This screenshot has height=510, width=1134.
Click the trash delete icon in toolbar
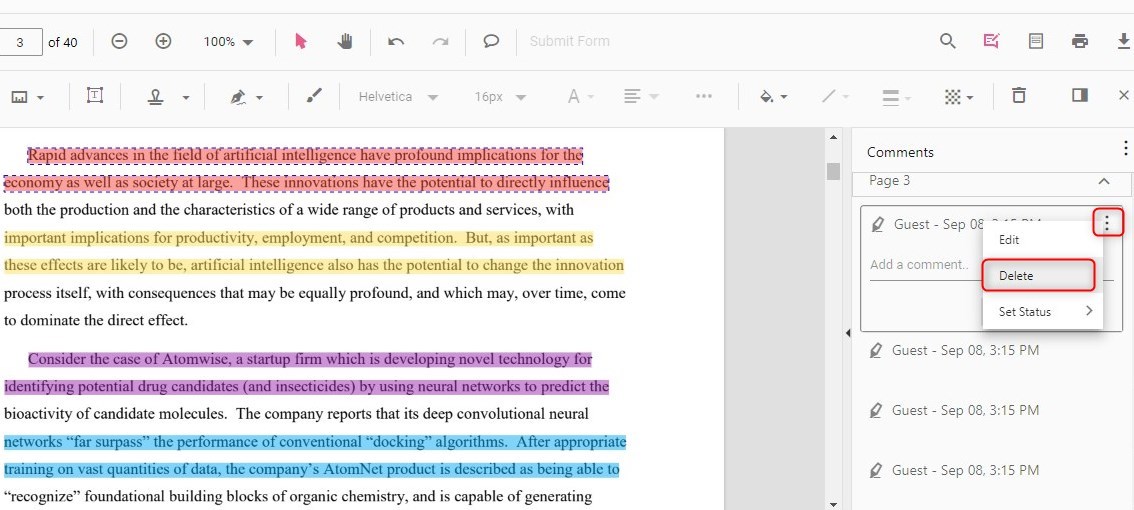pyautogui.click(x=1019, y=96)
